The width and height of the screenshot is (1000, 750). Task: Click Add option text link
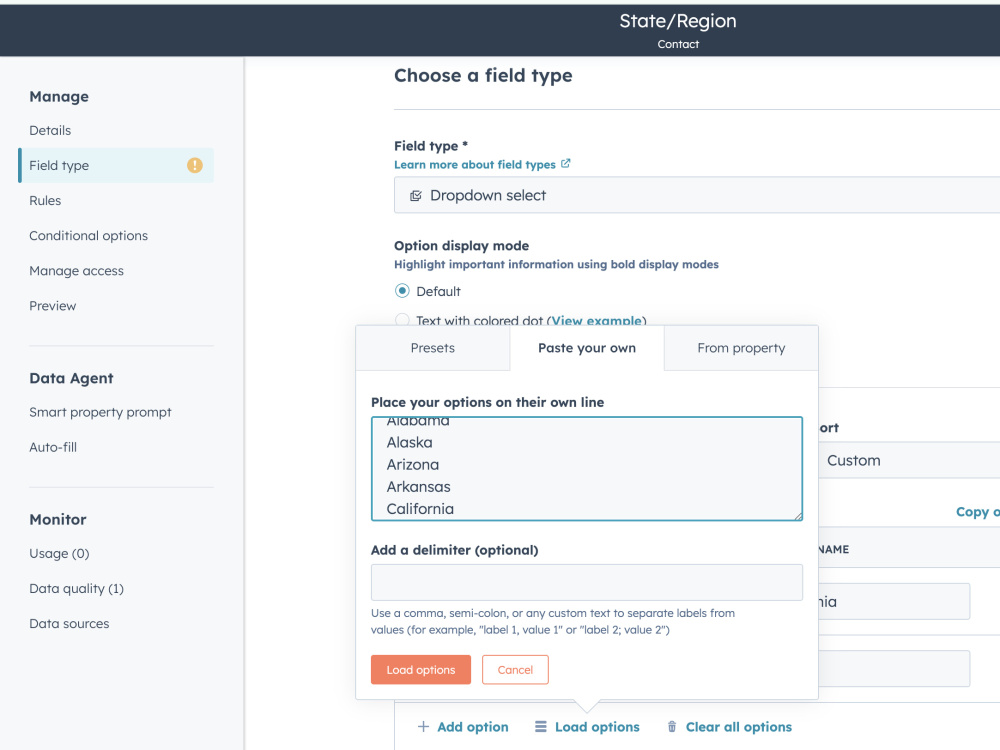coord(473,727)
